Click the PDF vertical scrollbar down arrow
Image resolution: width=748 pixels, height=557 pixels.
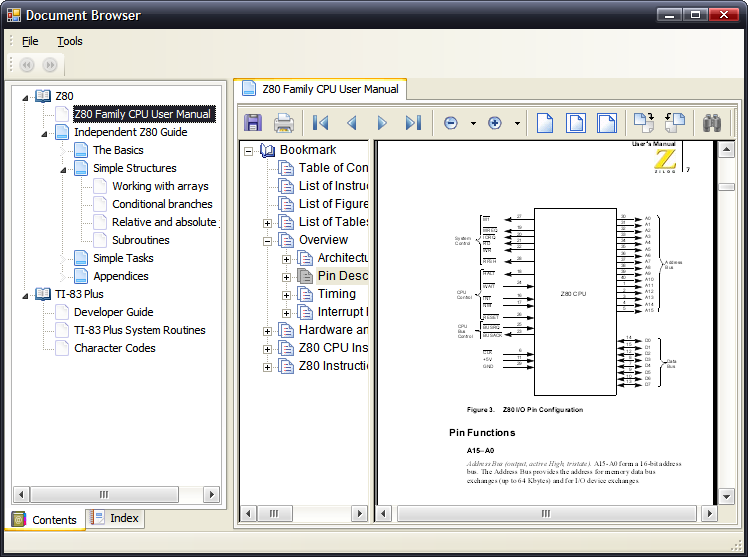click(x=727, y=496)
